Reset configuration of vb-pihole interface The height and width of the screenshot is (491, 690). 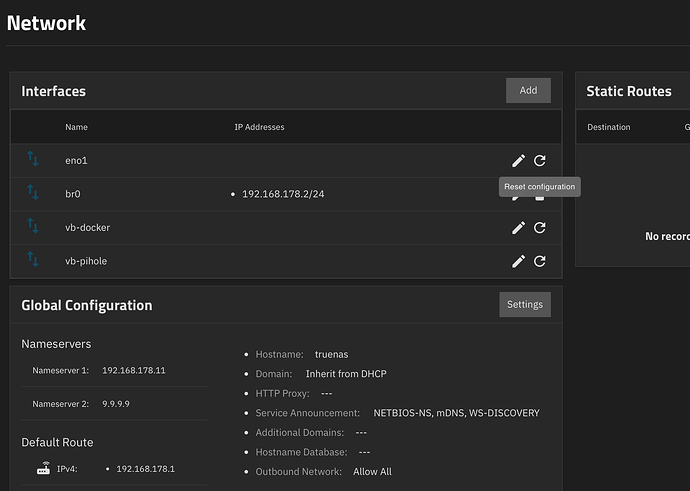(x=540, y=261)
